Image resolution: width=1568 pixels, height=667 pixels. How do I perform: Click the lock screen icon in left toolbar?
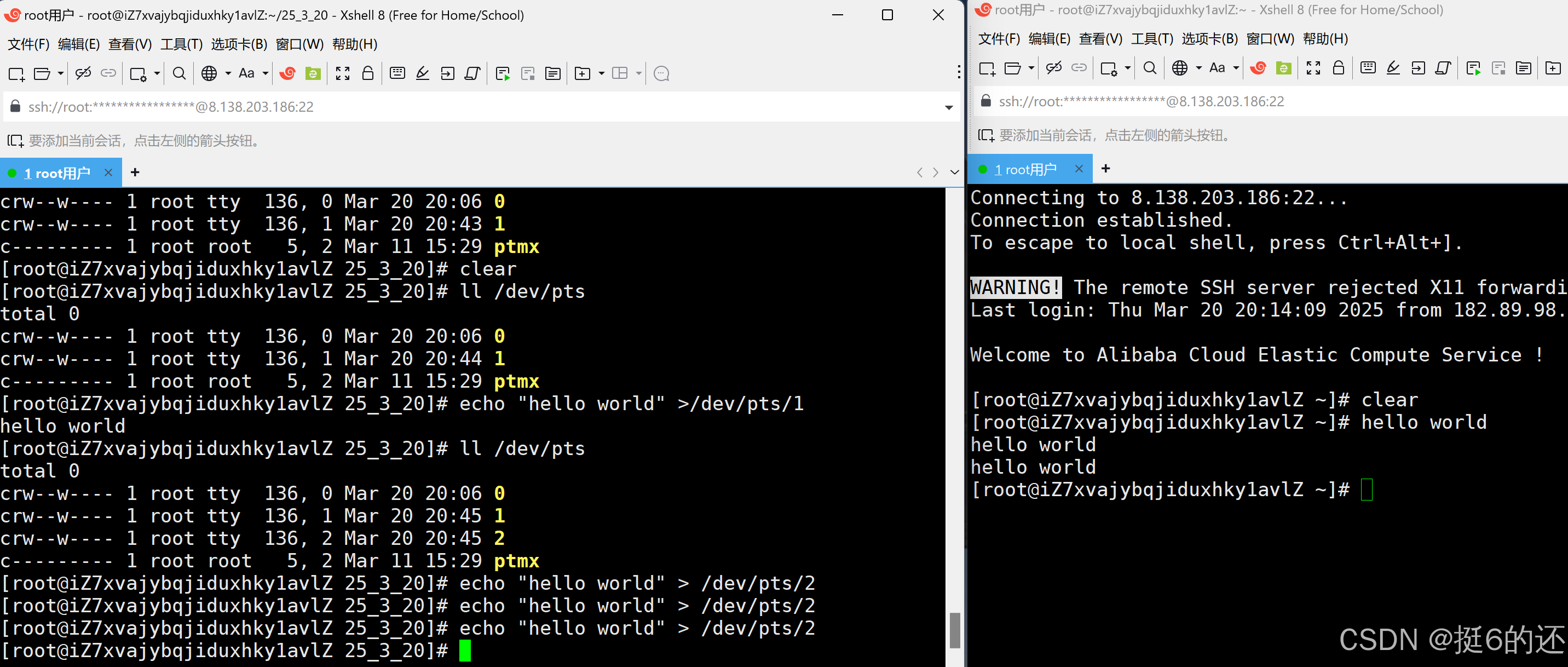click(x=368, y=73)
